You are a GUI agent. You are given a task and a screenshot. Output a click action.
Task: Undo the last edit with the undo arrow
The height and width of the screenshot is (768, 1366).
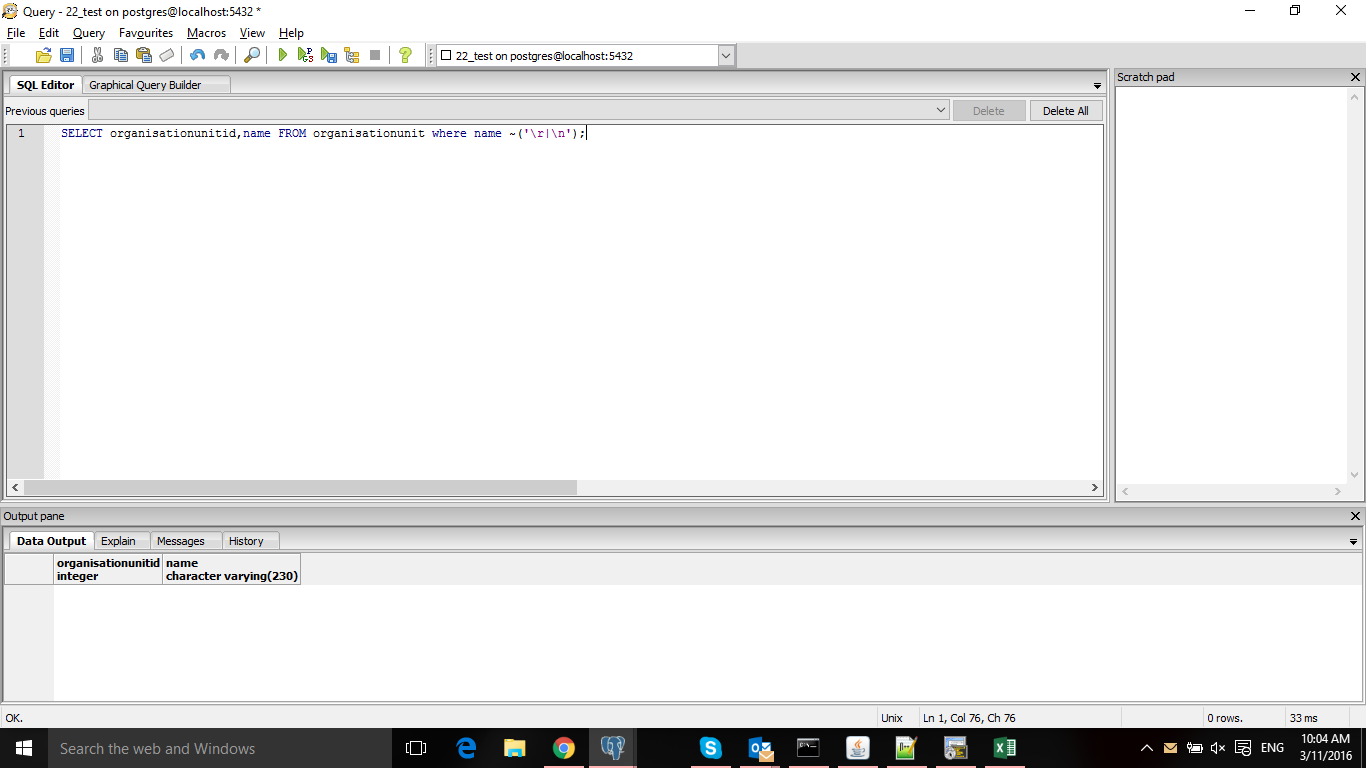pos(197,56)
